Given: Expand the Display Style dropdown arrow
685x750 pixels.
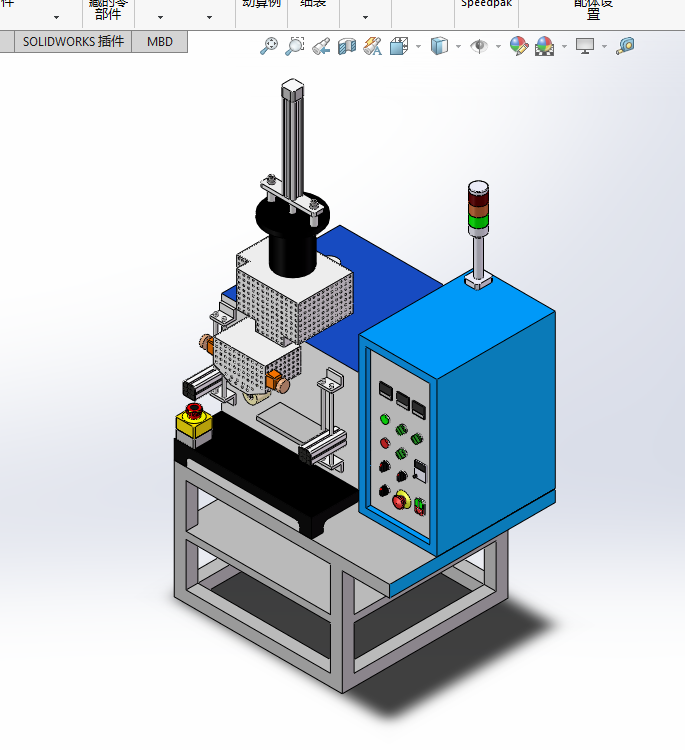Looking at the screenshot, I should [458, 46].
